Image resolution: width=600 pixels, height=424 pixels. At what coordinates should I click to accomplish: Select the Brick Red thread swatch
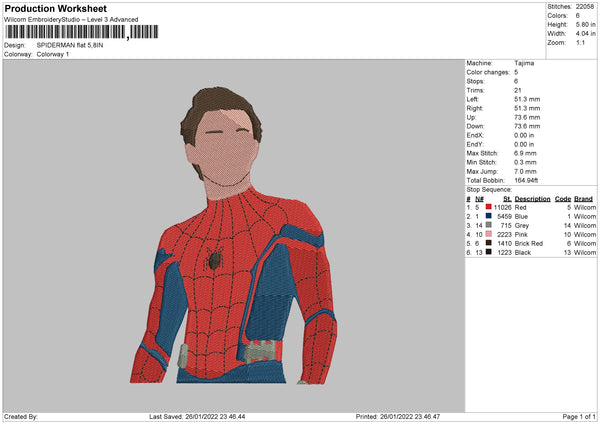(x=488, y=243)
